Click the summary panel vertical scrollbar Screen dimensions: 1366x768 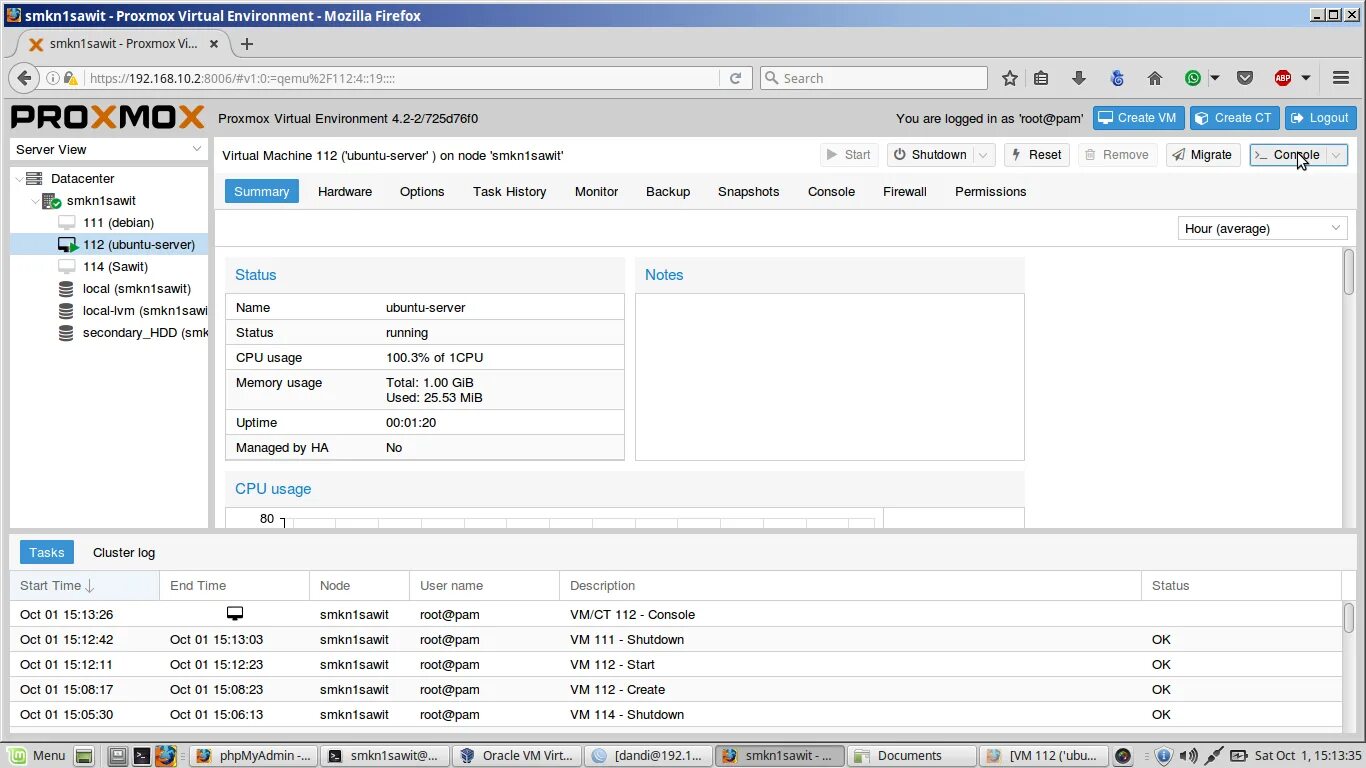(1349, 272)
